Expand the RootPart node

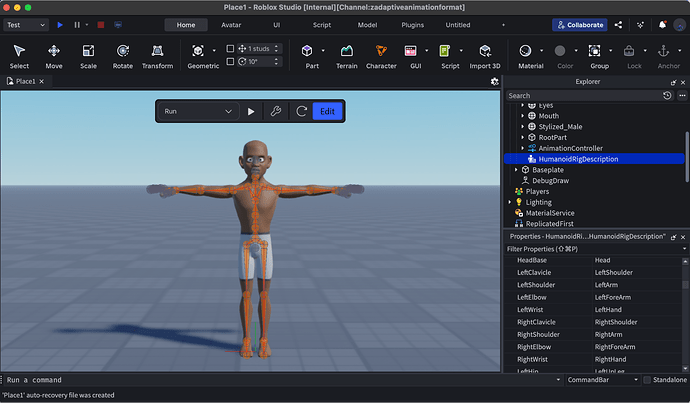(x=522, y=137)
